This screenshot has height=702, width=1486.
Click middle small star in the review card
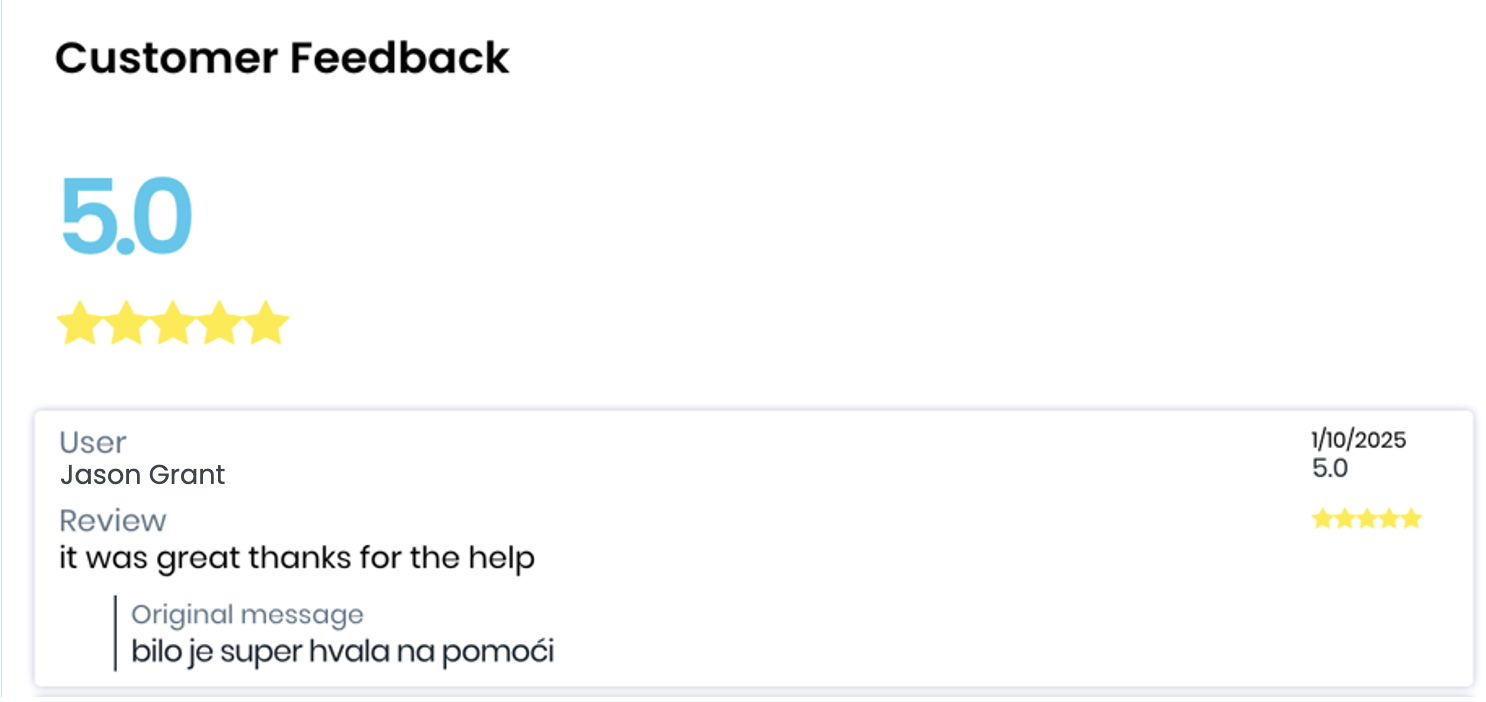1367,518
